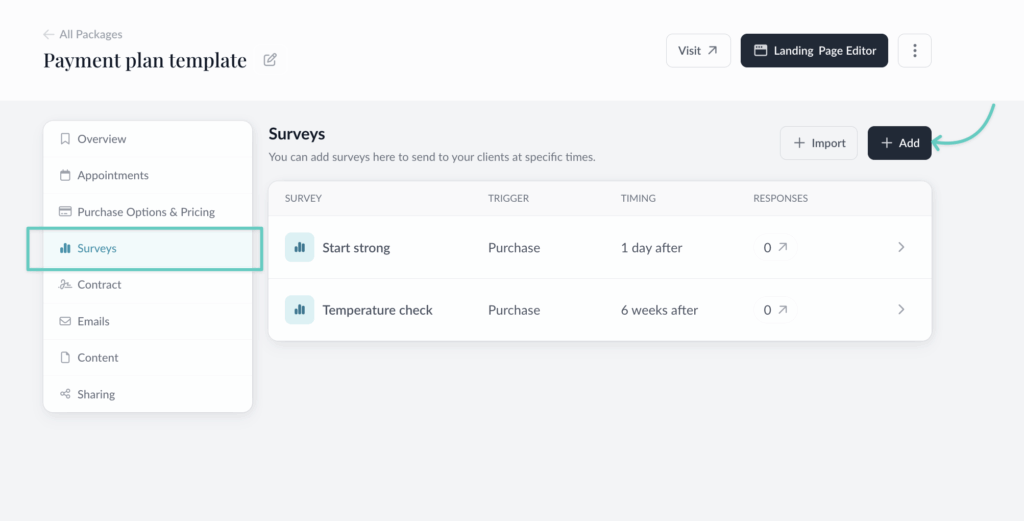Viewport: 1024px width, 521px height.
Task: Expand the Temperature check row chevron
Action: tap(901, 310)
